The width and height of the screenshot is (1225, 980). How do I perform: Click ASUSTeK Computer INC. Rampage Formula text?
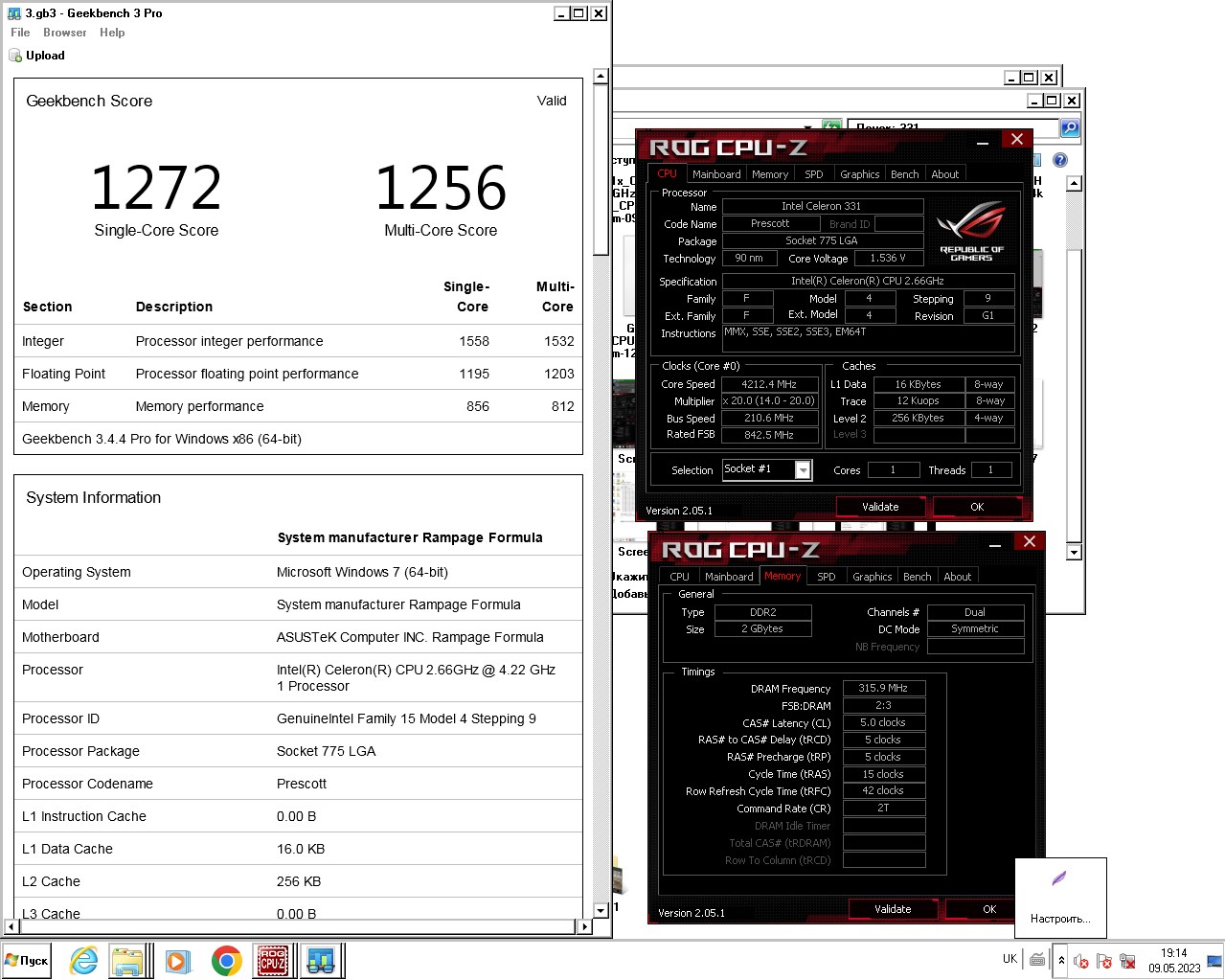click(410, 637)
